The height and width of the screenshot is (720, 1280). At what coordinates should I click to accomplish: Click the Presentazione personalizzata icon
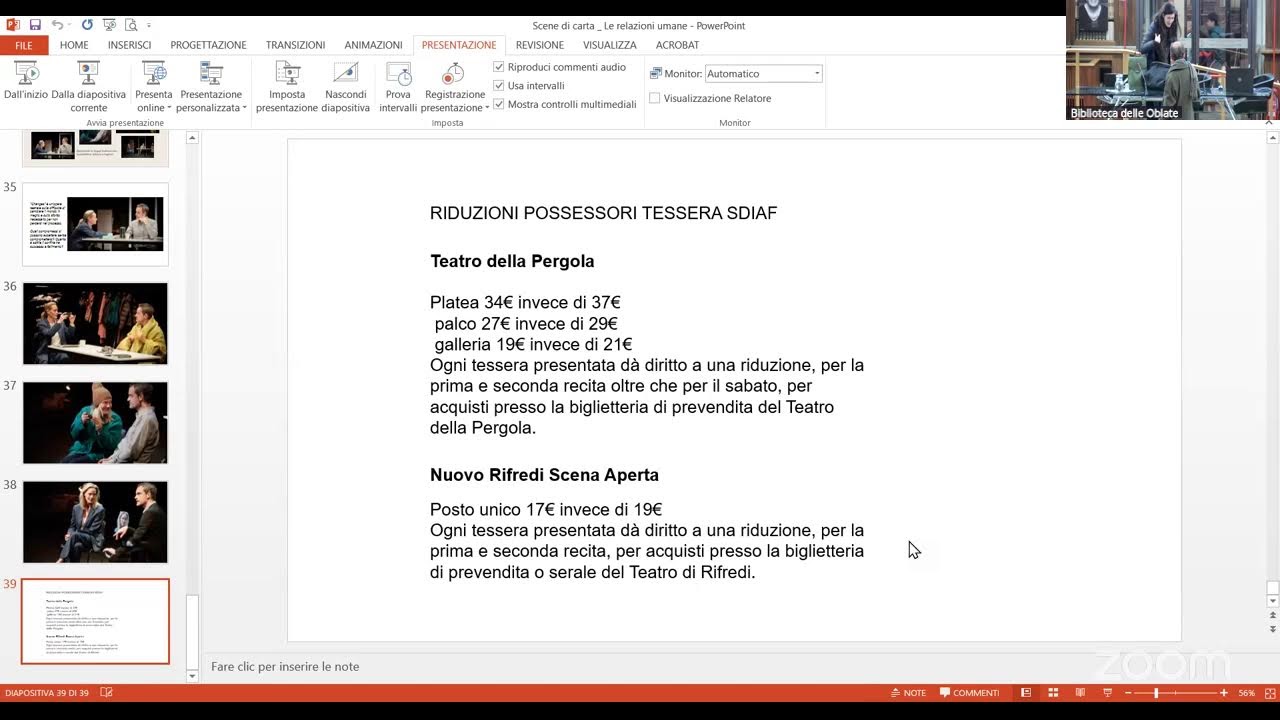click(211, 72)
